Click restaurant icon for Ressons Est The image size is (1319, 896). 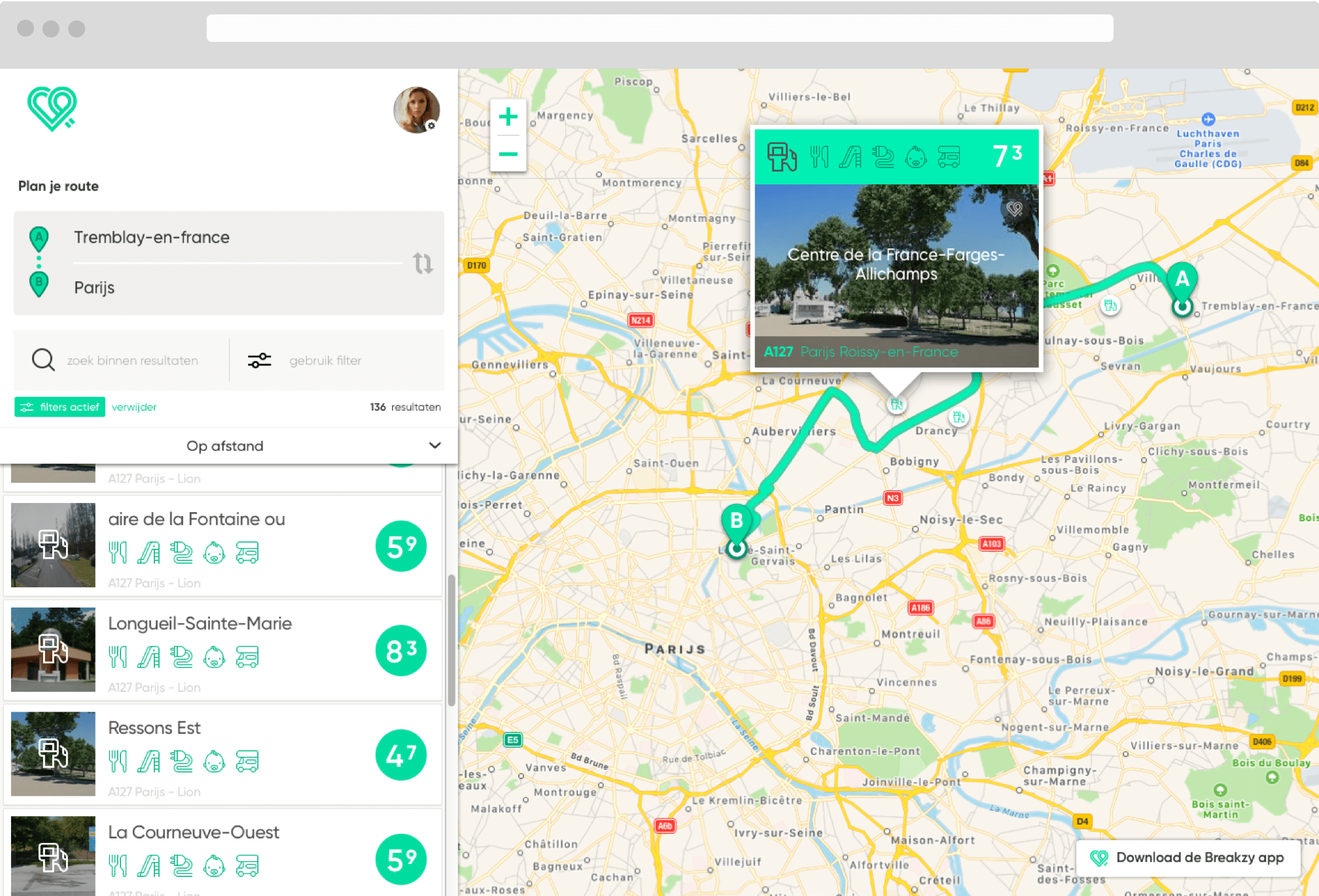tap(118, 761)
